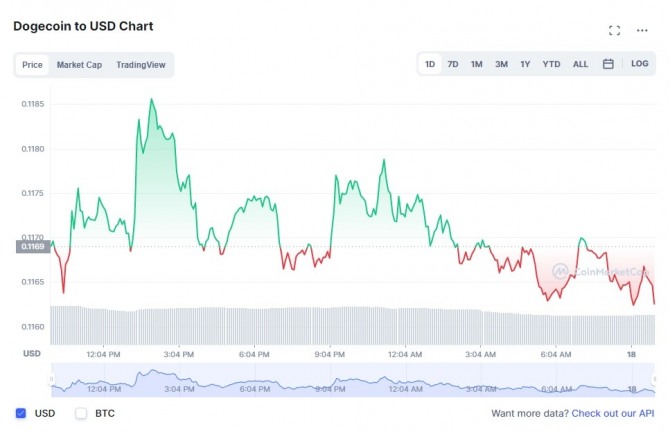Switch to the Price tab
Screen dimensions: 670x434
pyautogui.click(x=32, y=65)
